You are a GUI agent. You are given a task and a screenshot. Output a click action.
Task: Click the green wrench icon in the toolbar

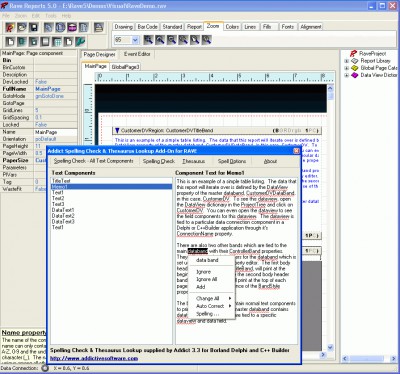click(x=80, y=42)
